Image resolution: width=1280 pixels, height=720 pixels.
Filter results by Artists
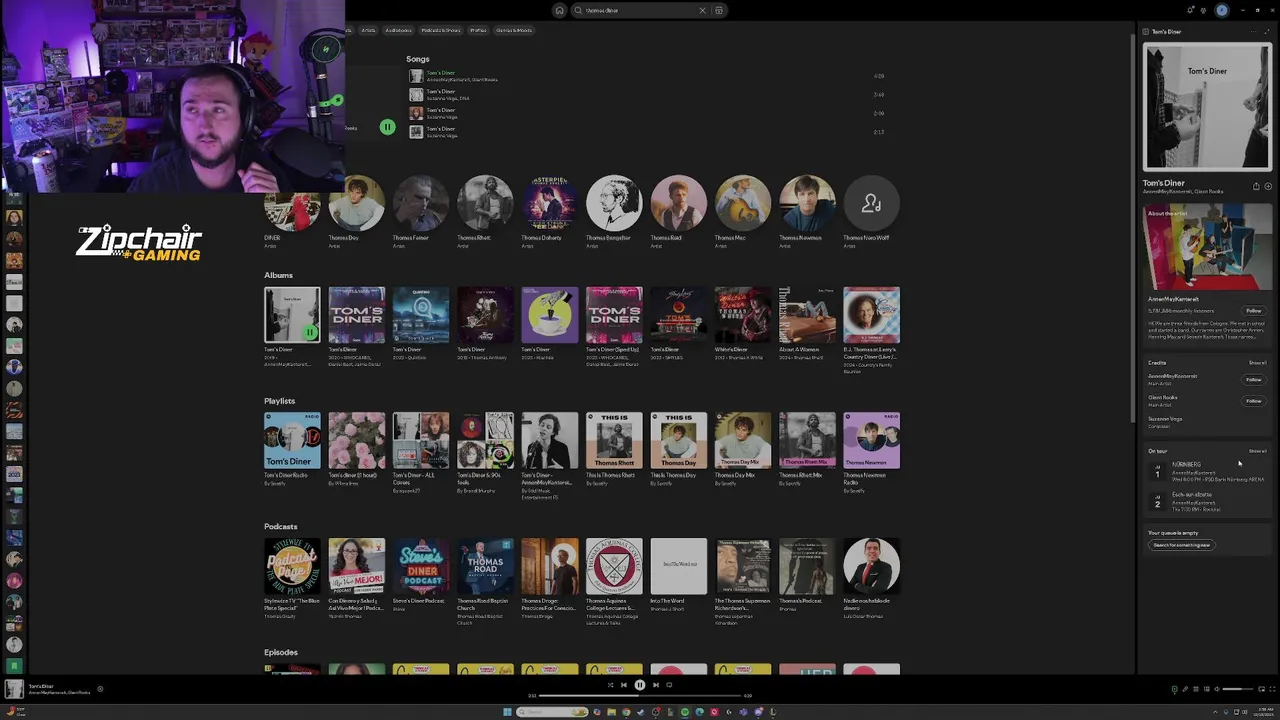tap(368, 30)
